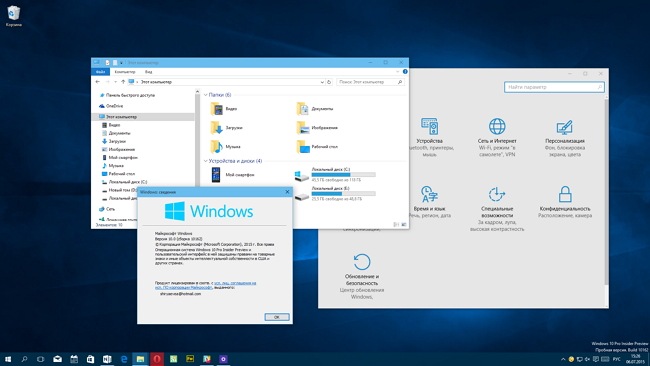Open OneNote from the taskbar
The height and width of the screenshot is (366, 650).
107,359
